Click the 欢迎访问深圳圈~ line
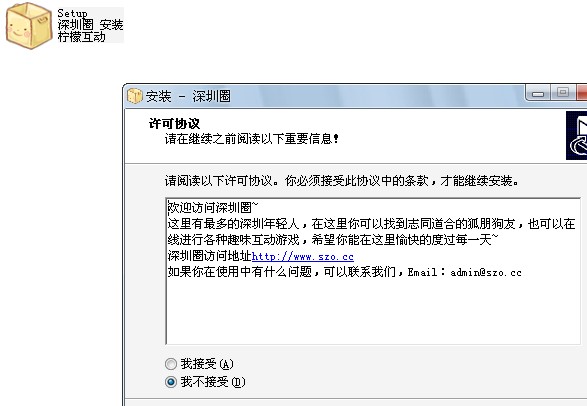 pyautogui.click(x=213, y=207)
